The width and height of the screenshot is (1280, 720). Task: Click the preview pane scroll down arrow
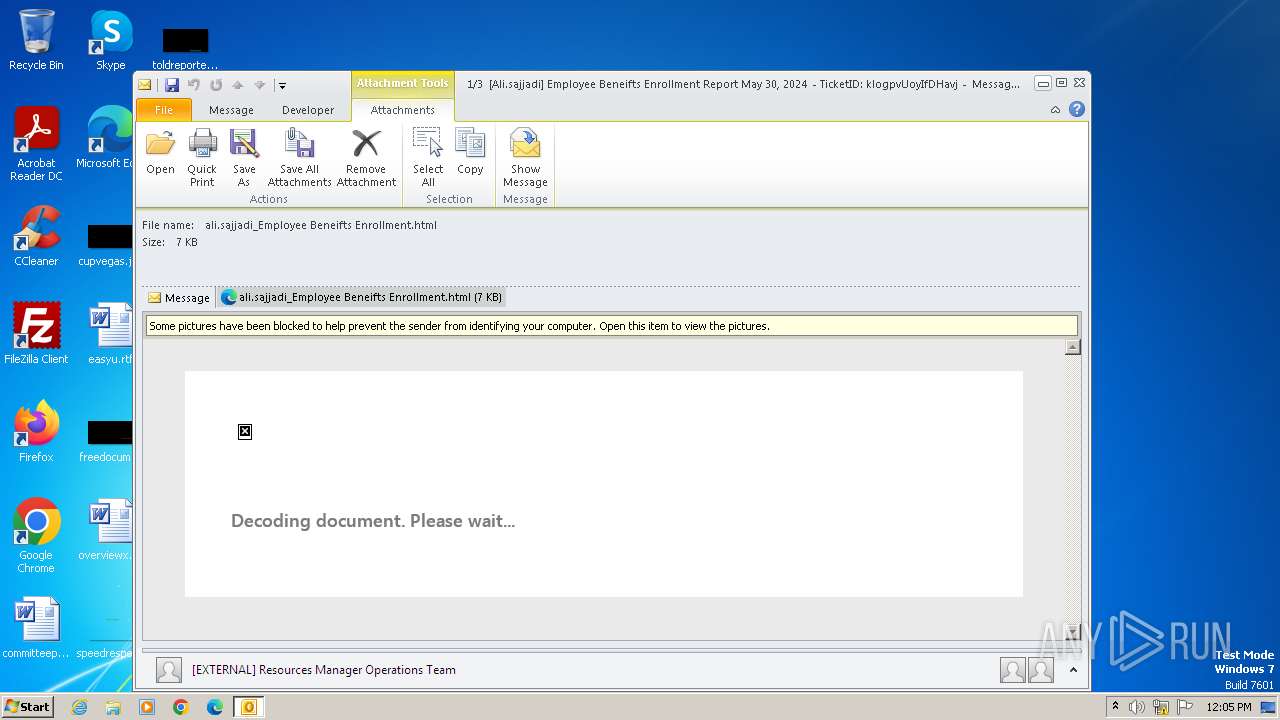pyautogui.click(x=1072, y=632)
